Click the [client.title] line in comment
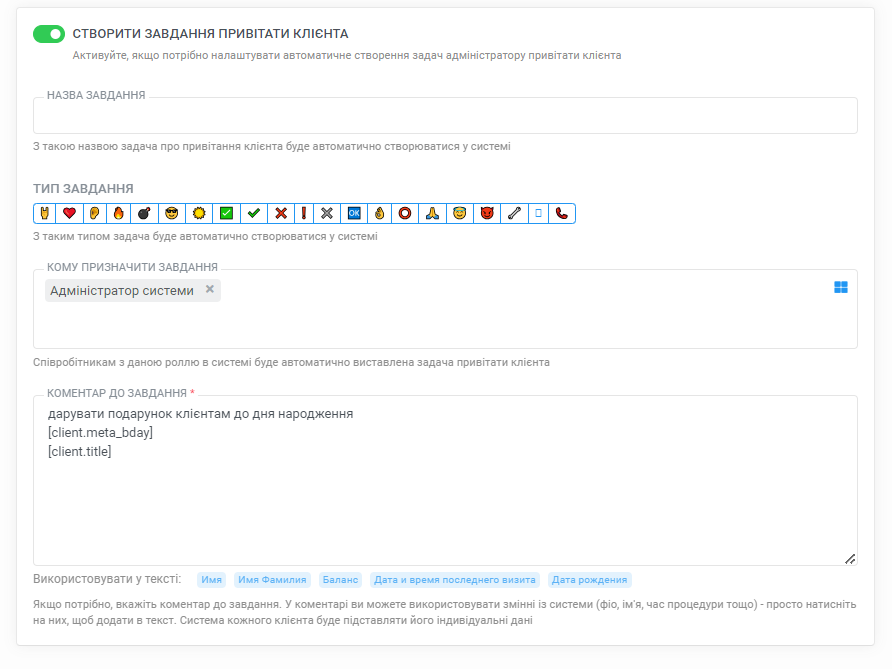892x669 pixels. [80, 452]
